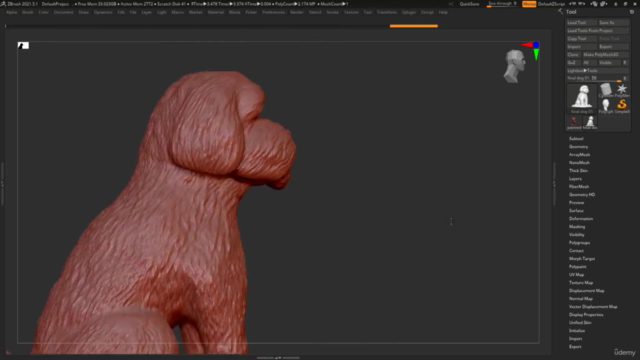Click the Load Tool button
The height and width of the screenshot is (360, 640).
click(582, 22)
